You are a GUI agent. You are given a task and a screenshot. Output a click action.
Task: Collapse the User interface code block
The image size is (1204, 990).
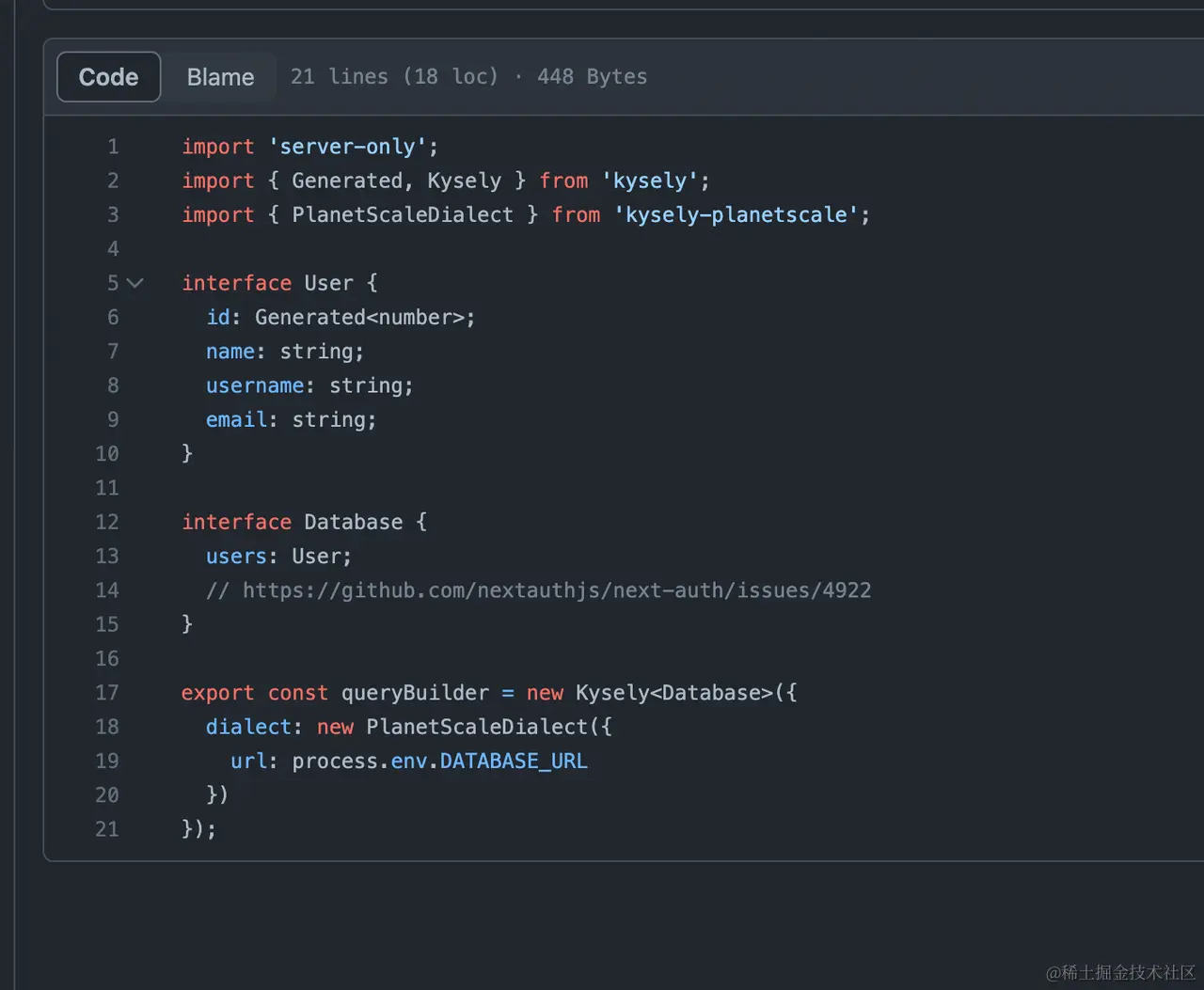135,283
